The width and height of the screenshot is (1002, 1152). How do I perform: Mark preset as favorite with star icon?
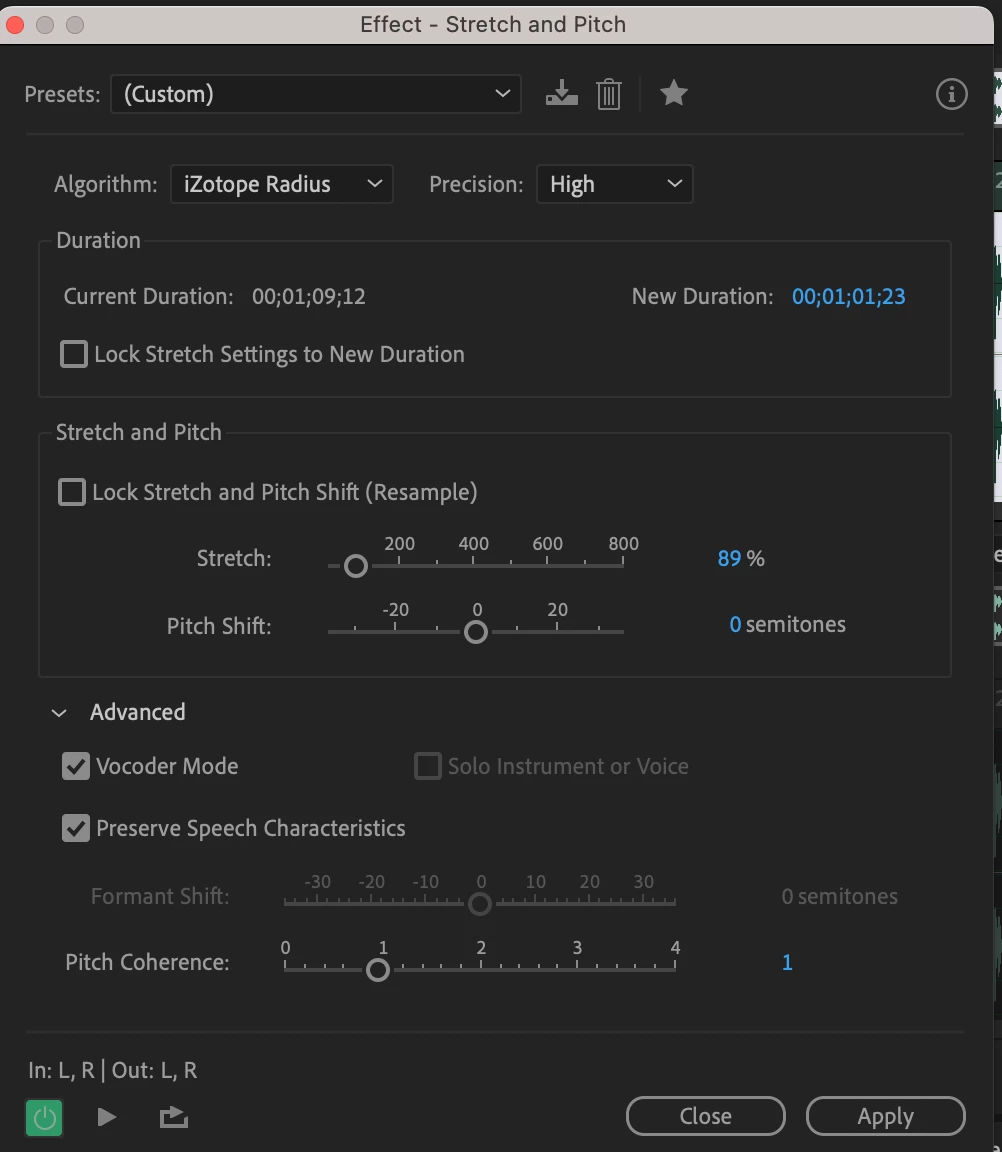pos(674,94)
